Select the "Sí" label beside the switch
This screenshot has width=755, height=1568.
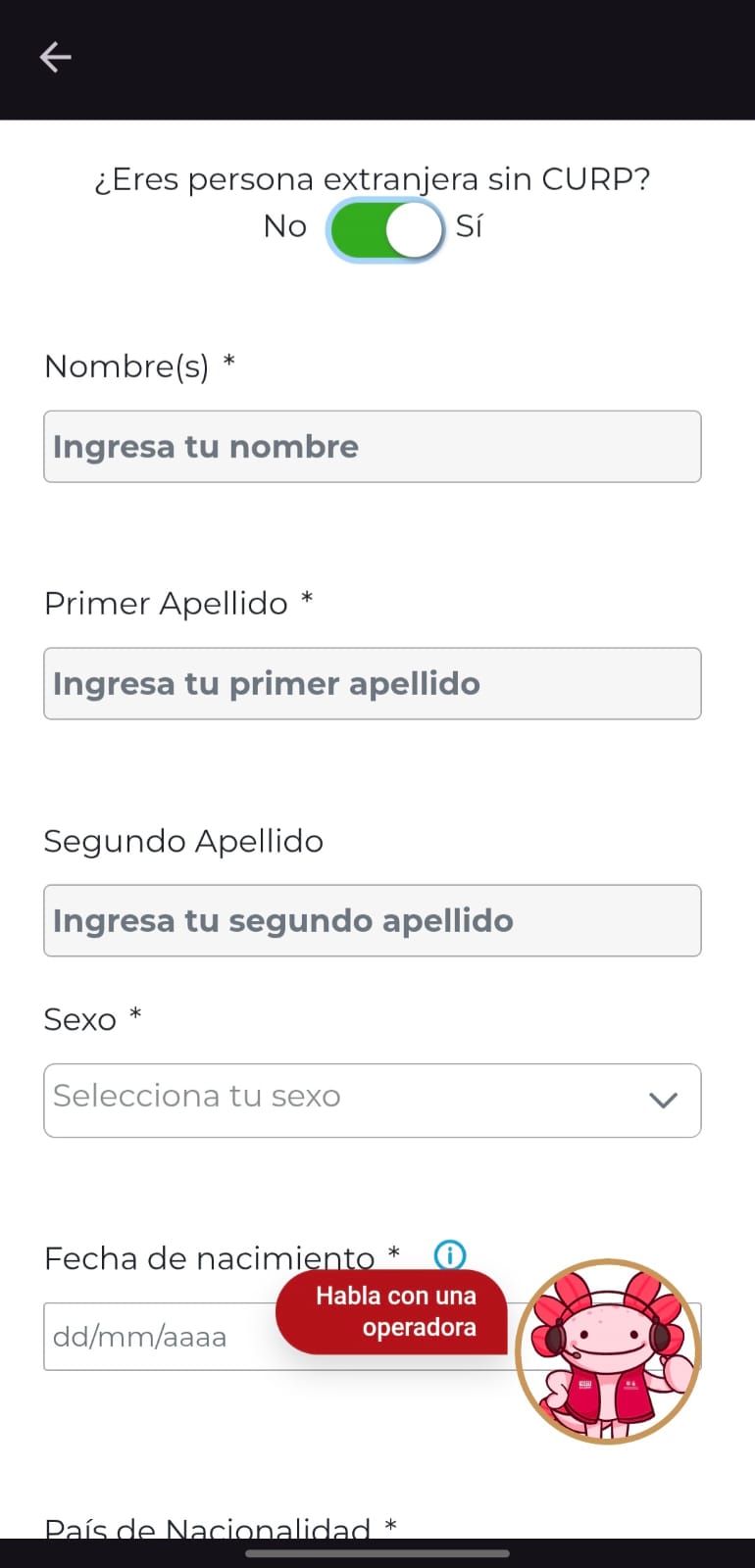[x=469, y=226]
